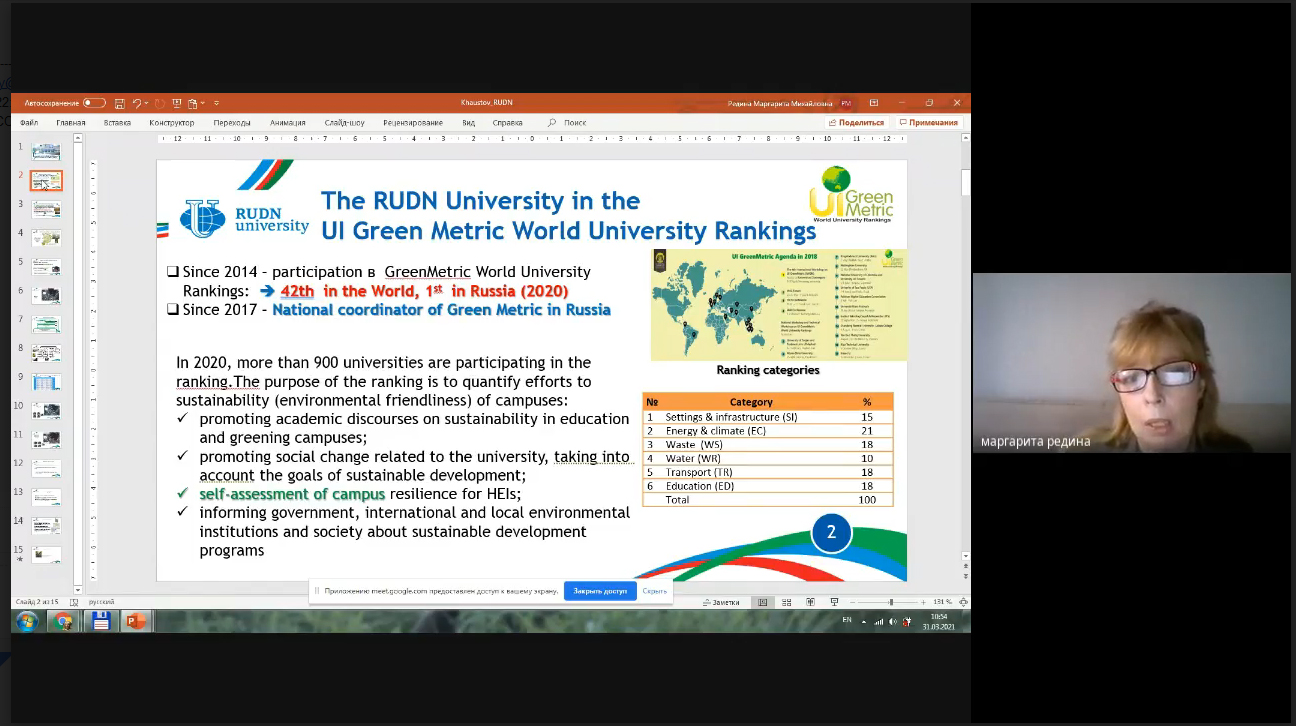Click the floppy disk app on taskbar
Viewport: 1296px width, 726px height.
tap(100, 621)
